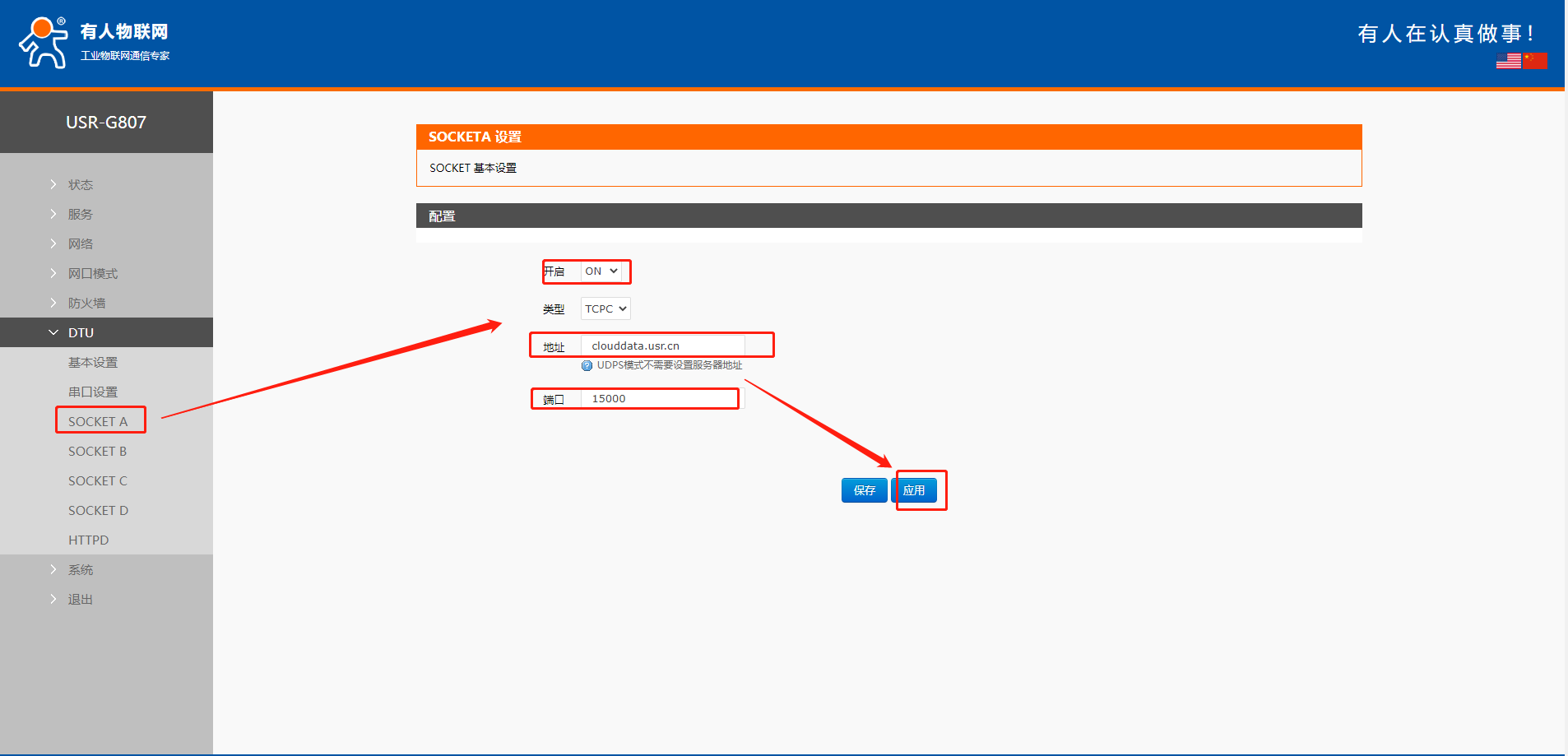This screenshot has width=1568, height=756.
Task: Select 串口设置 in DTU menu
Action: point(93,392)
